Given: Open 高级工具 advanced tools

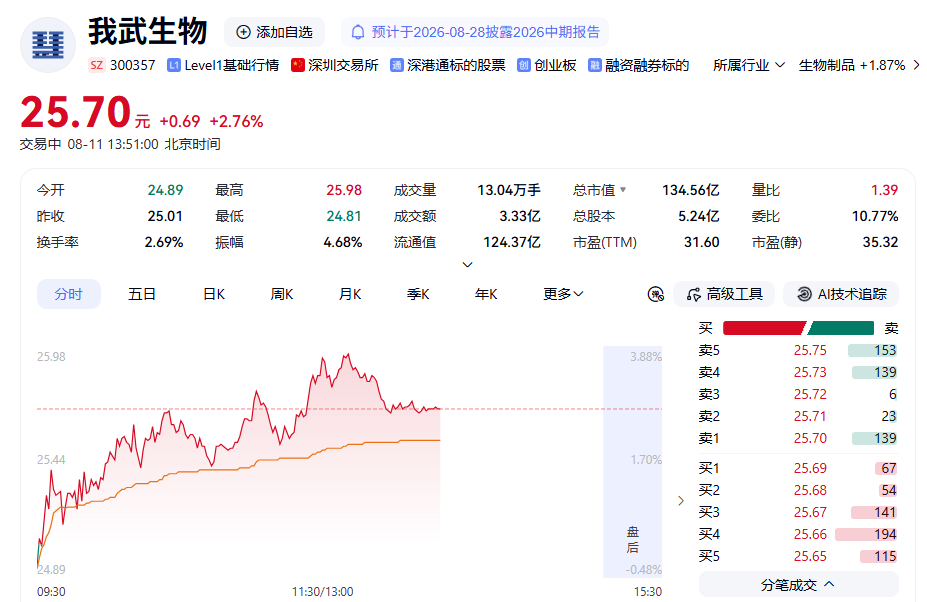Looking at the screenshot, I should coord(724,294).
